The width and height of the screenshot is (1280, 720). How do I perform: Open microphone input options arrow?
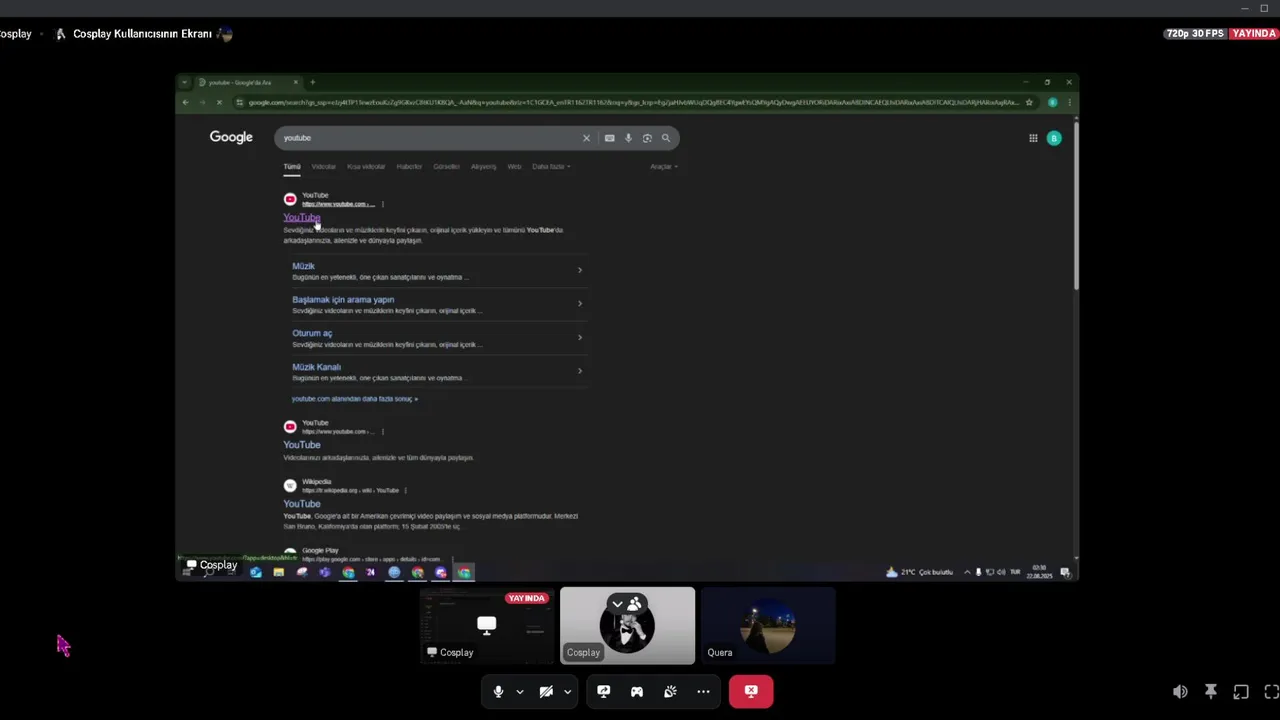519,692
